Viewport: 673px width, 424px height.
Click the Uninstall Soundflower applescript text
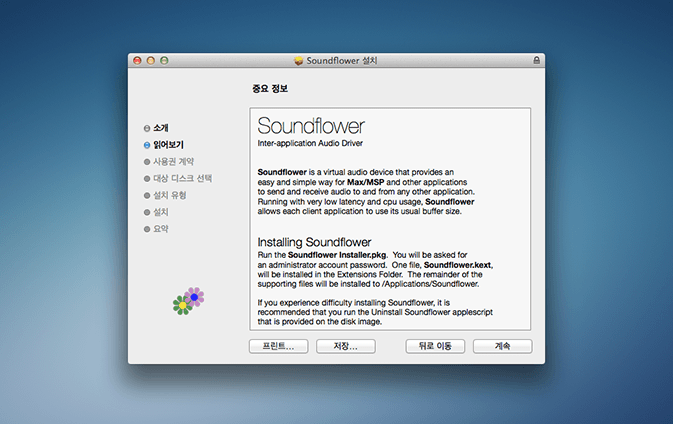tap(432, 312)
